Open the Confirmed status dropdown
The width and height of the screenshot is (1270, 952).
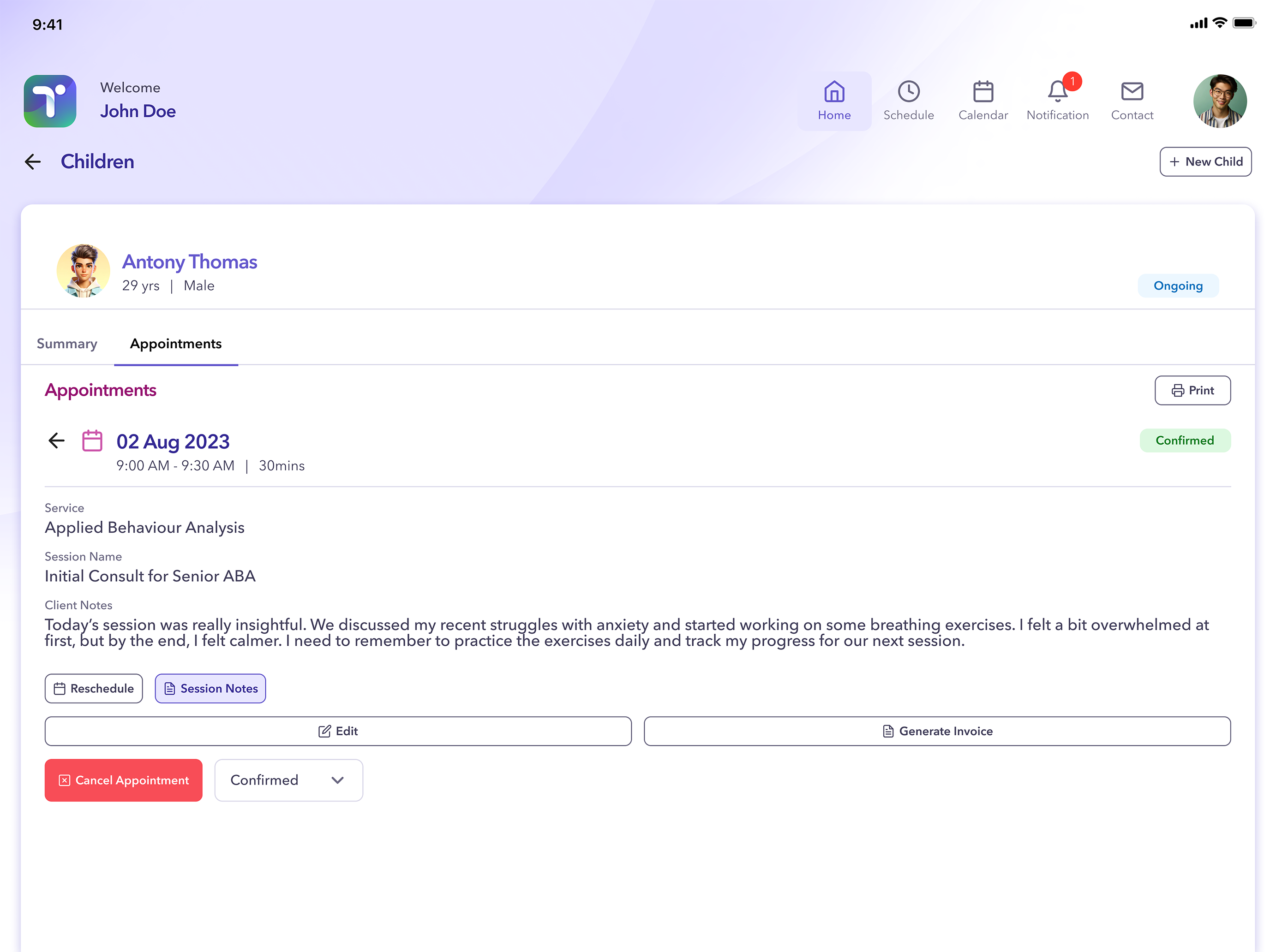(x=289, y=780)
